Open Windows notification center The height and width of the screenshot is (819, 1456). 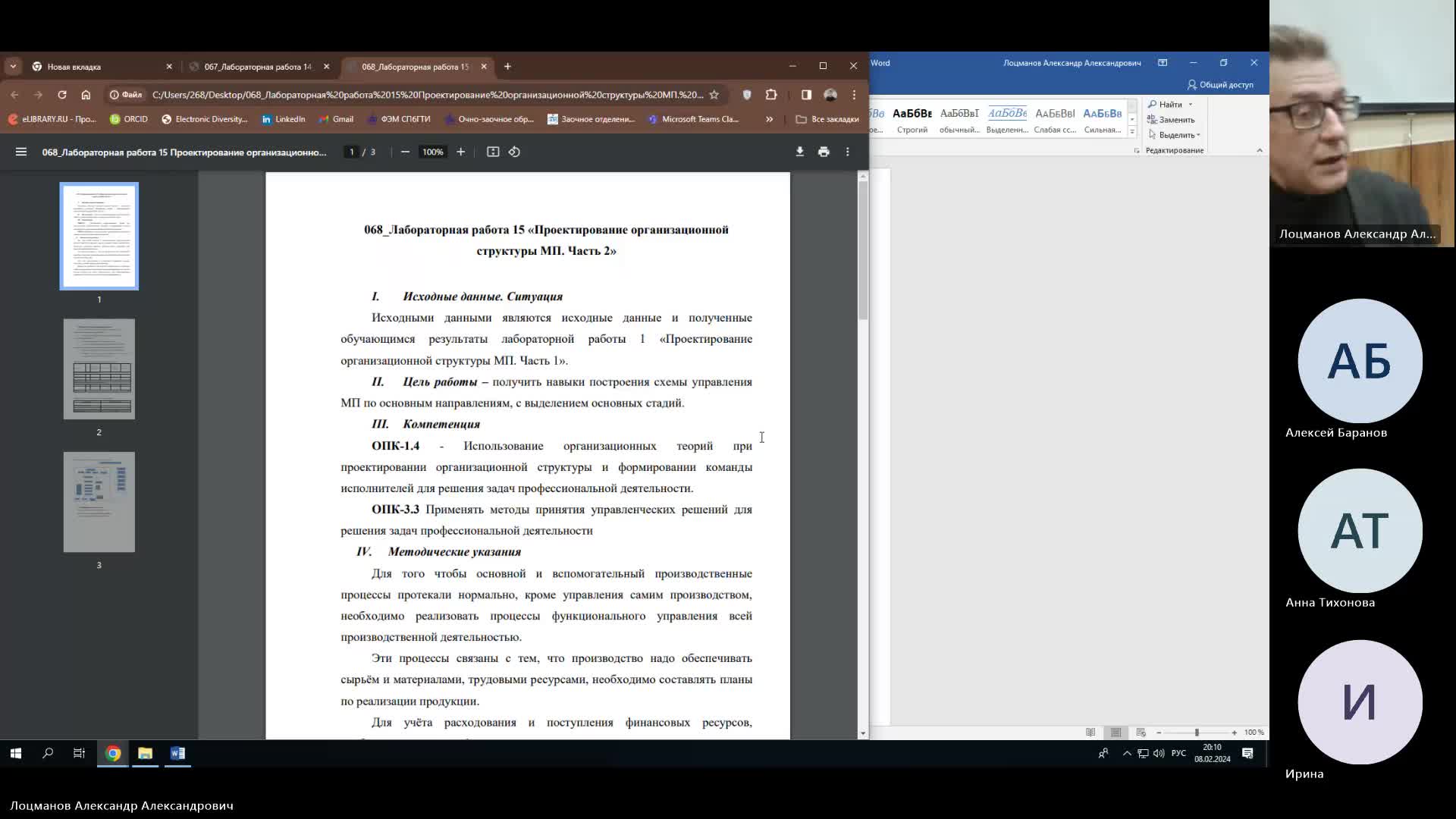pyautogui.click(x=1247, y=753)
